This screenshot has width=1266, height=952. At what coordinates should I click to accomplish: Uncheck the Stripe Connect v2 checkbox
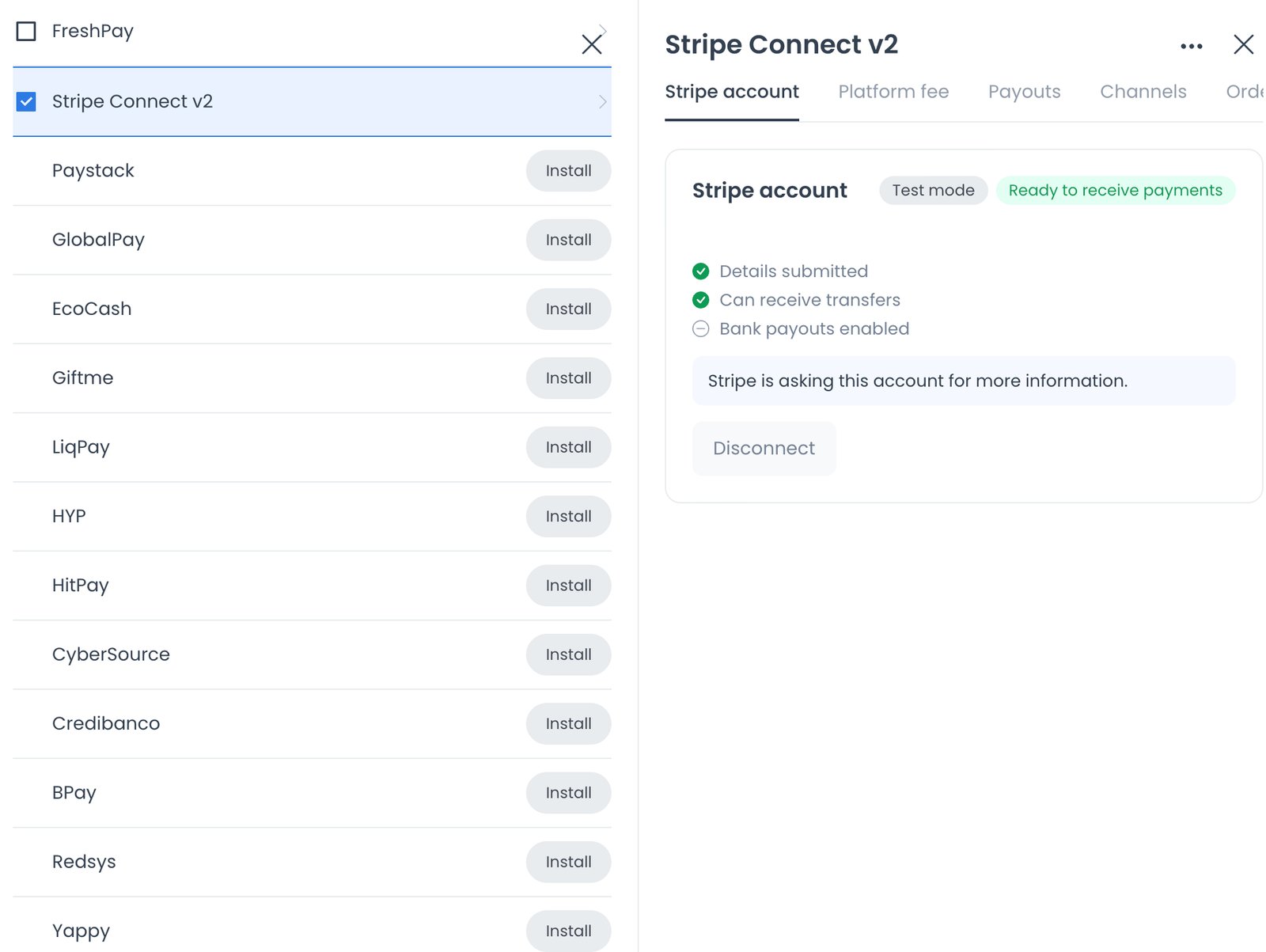tap(26, 101)
